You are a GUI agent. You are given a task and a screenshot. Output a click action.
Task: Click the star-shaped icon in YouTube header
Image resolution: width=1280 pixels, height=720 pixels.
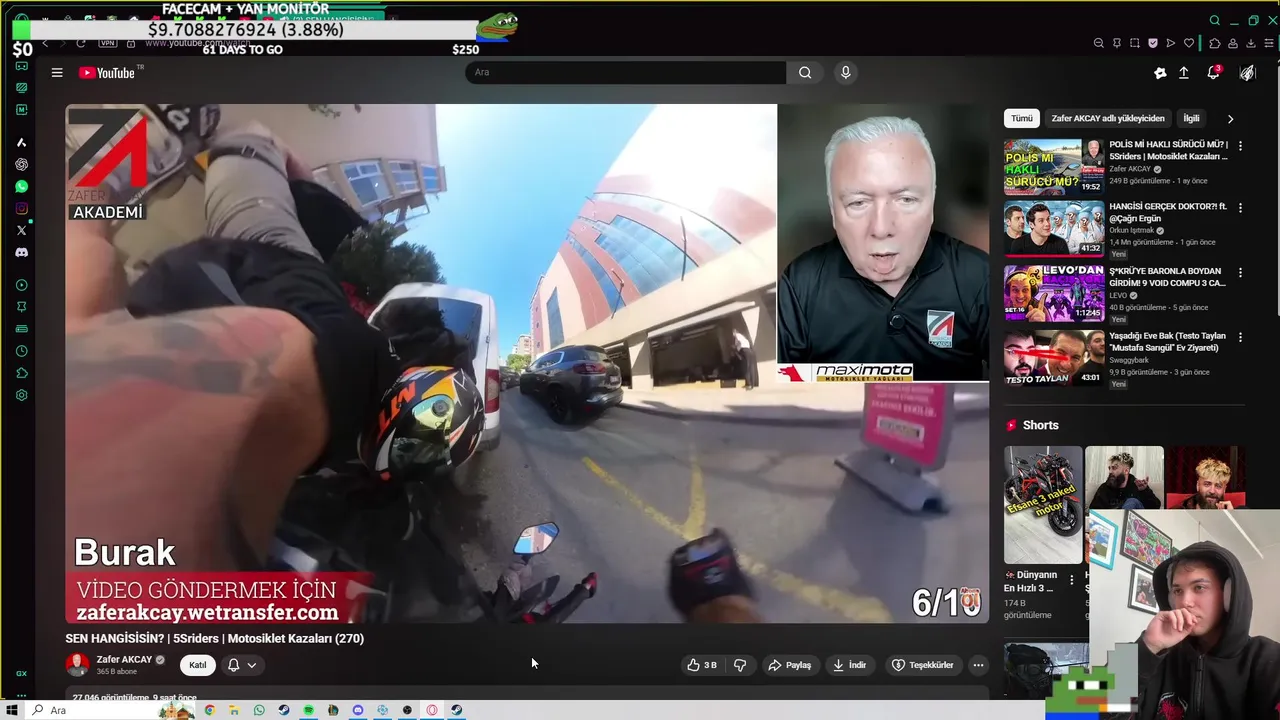point(1160,73)
